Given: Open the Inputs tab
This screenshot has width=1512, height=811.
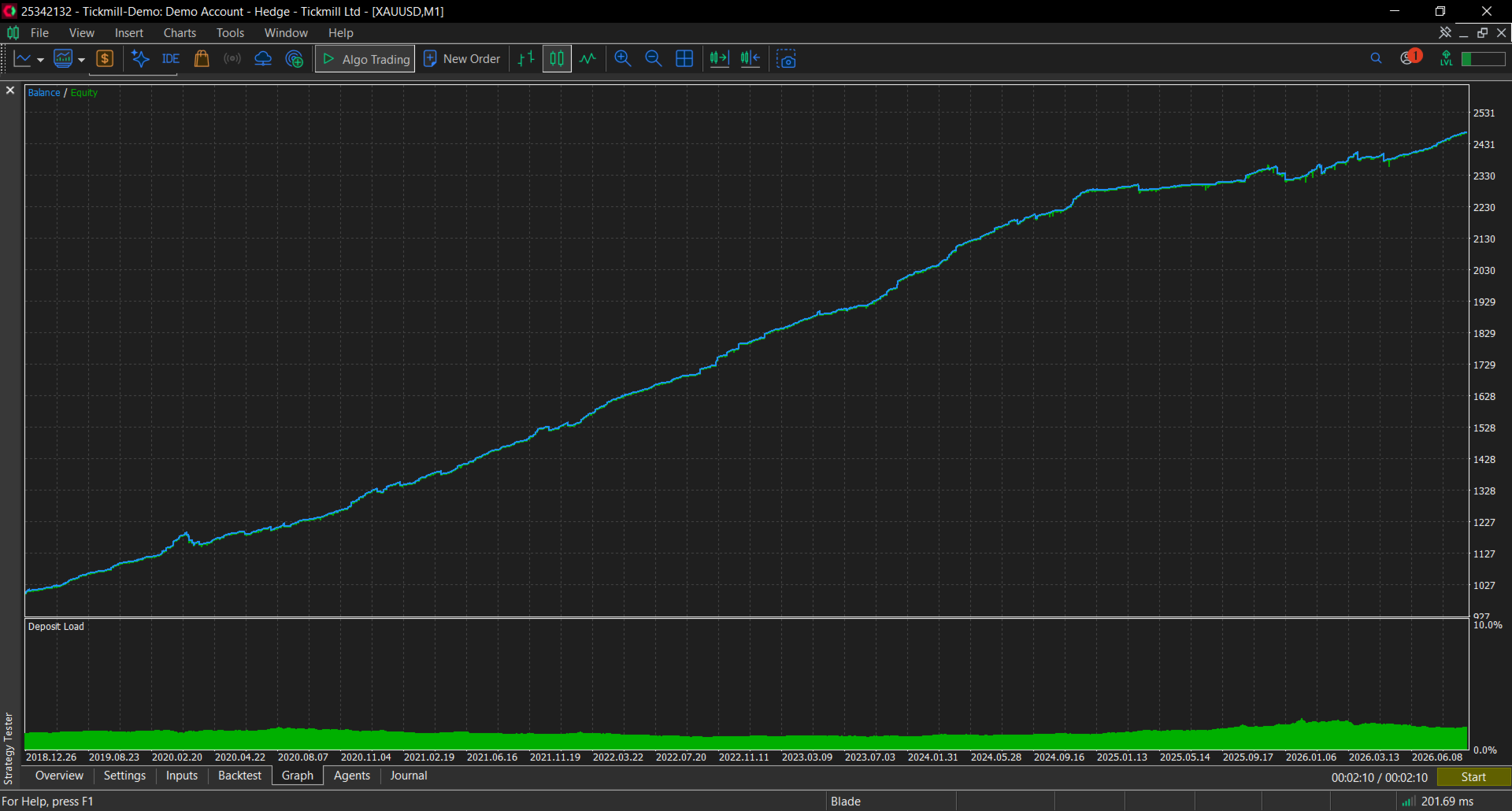Looking at the screenshot, I should 182,776.
